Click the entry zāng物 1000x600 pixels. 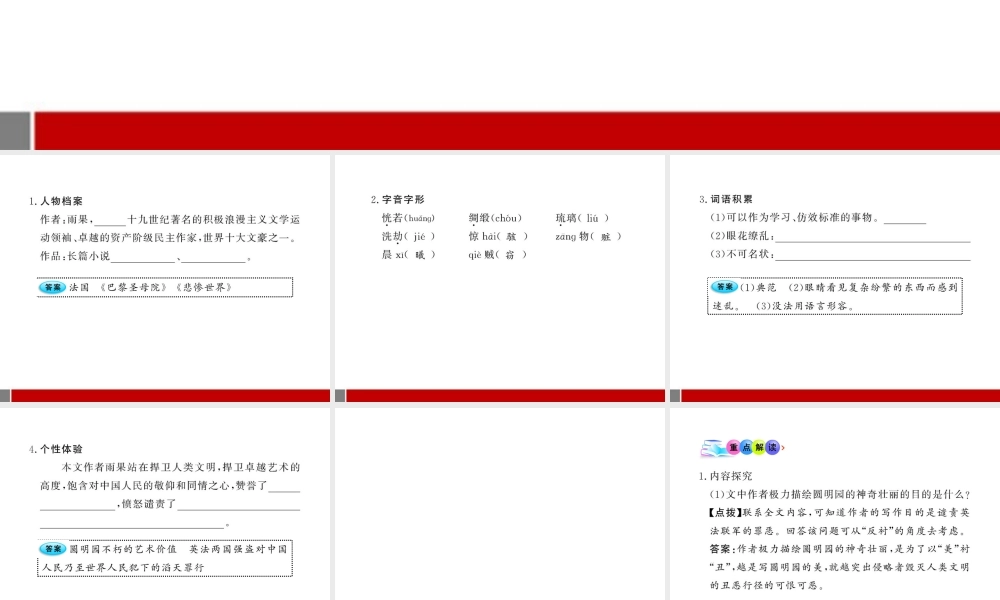click(x=588, y=237)
